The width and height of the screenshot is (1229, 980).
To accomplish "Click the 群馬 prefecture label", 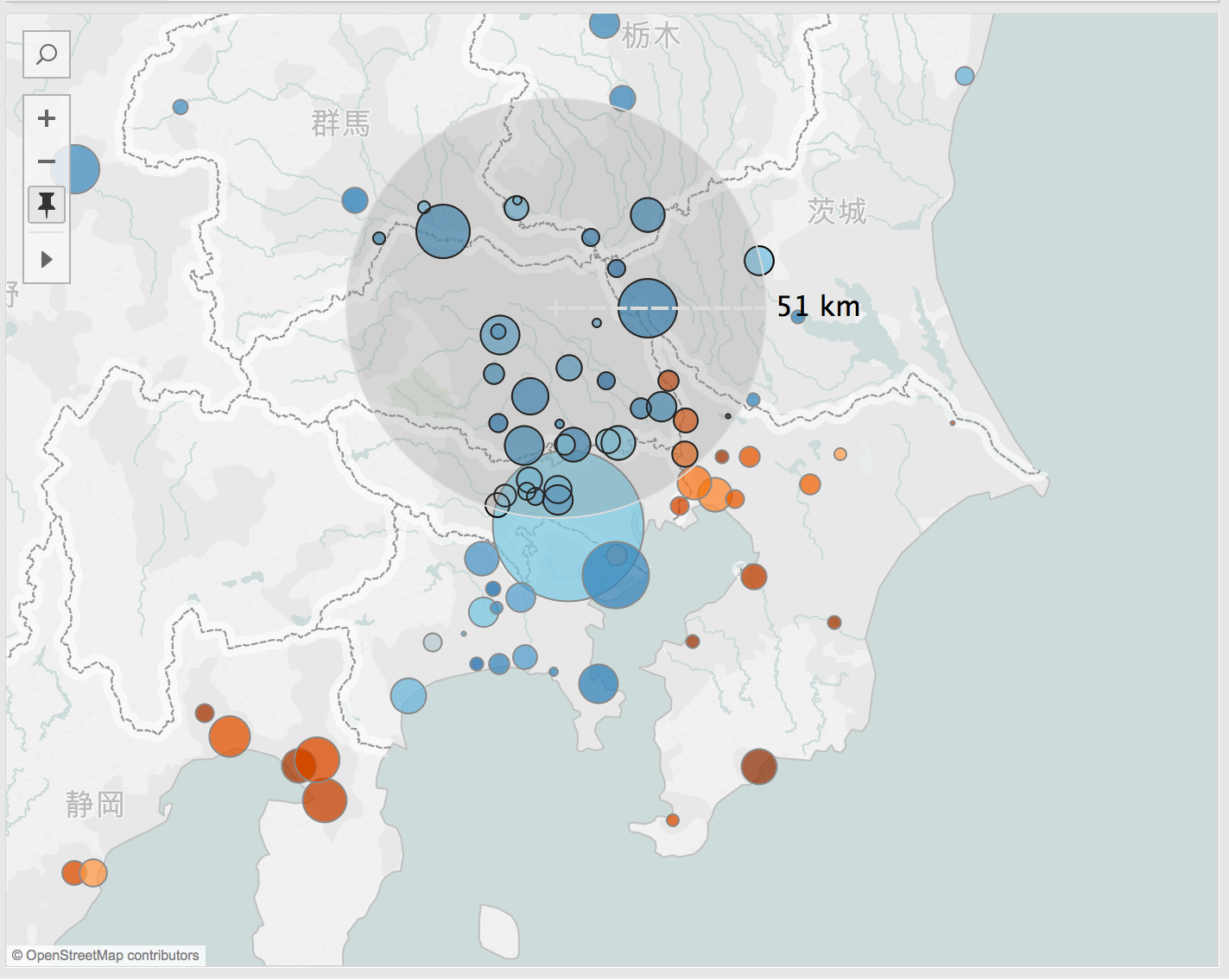I will [x=340, y=123].
